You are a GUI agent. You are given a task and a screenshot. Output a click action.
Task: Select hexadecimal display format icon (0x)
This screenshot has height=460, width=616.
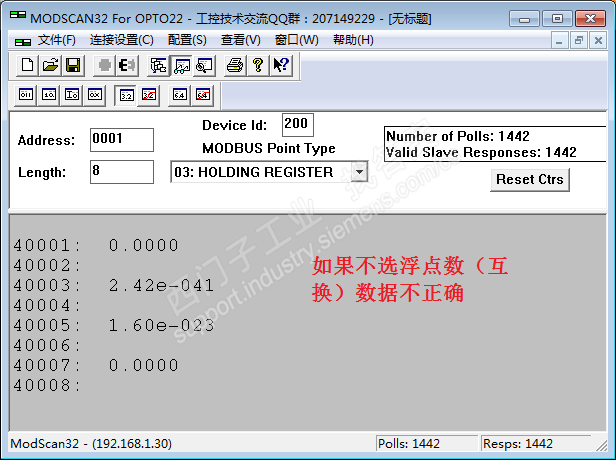pos(94,95)
